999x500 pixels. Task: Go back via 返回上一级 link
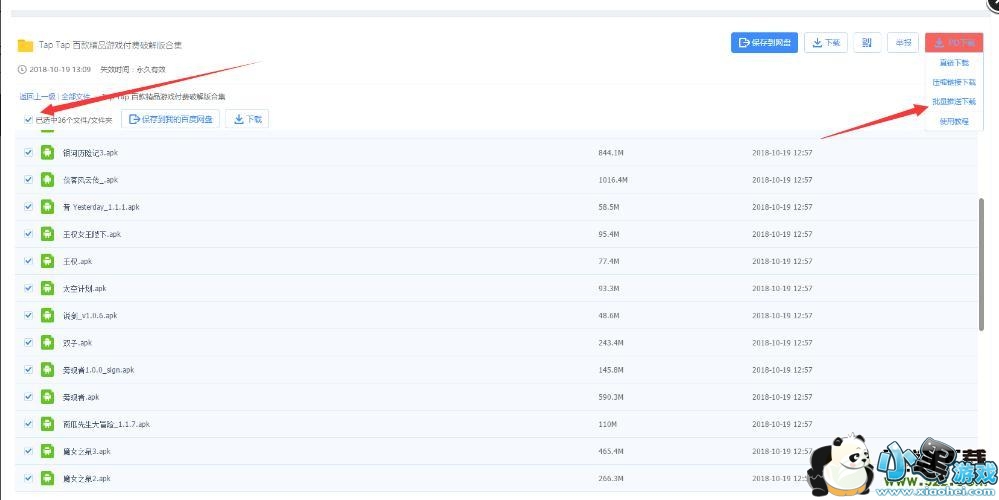(x=37, y=97)
